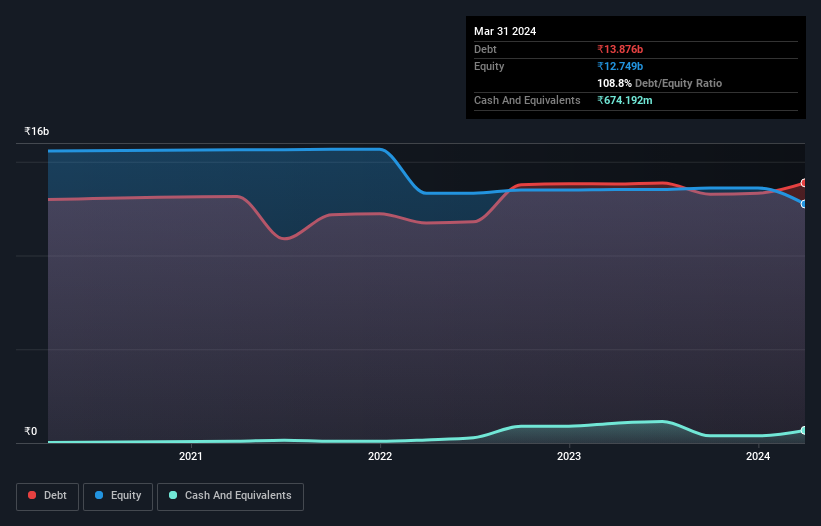Click the teal Cash endpoint marker

(x=804, y=430)
